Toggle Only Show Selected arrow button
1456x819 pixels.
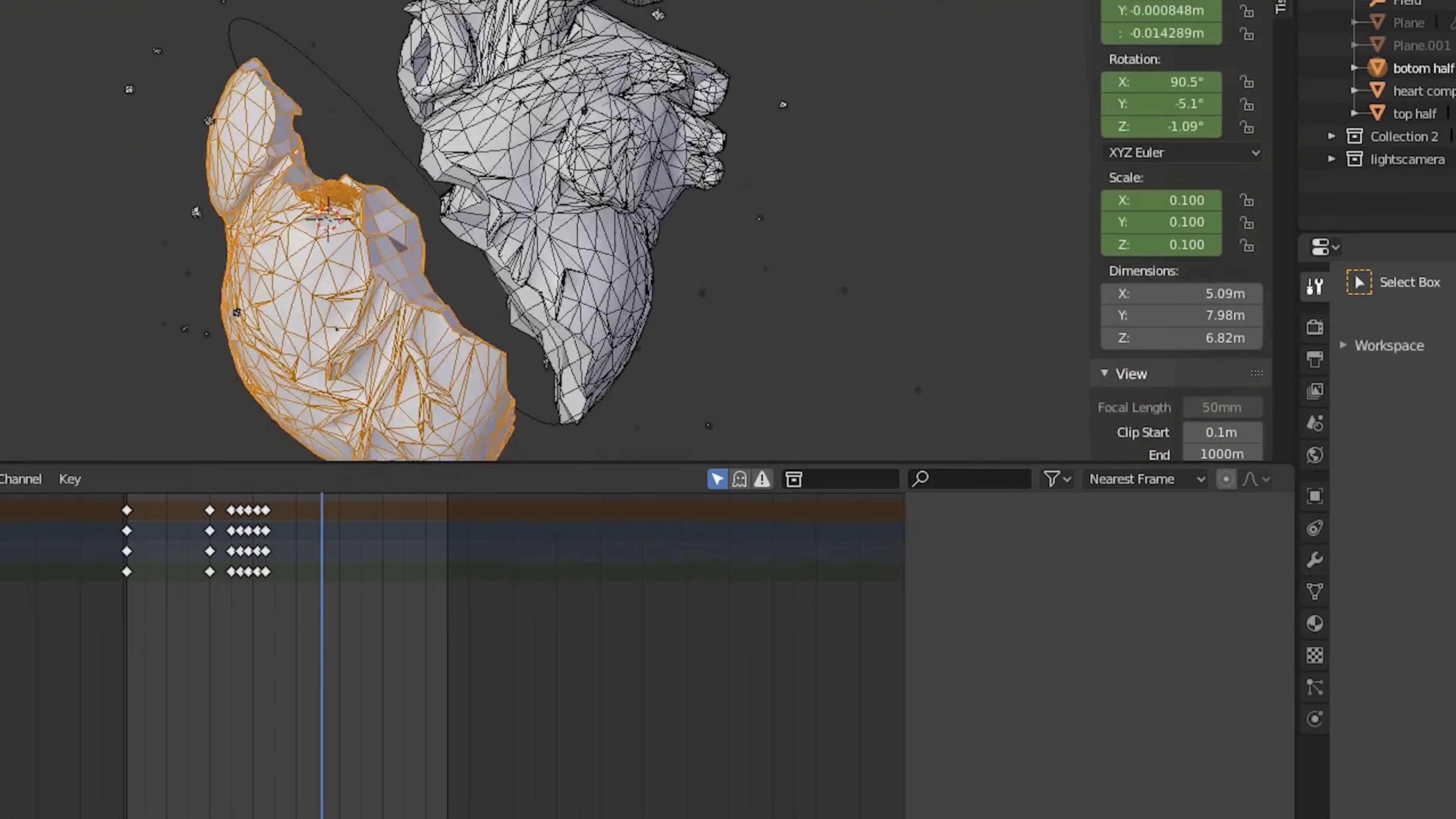click(717, 479)
